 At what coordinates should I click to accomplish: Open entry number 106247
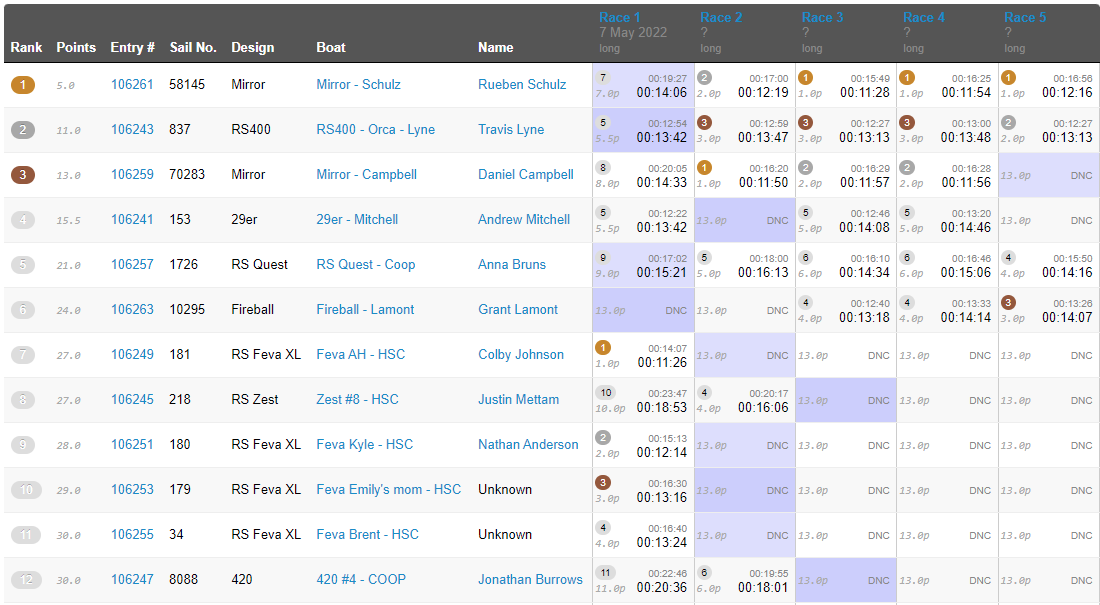click(132, 579)
